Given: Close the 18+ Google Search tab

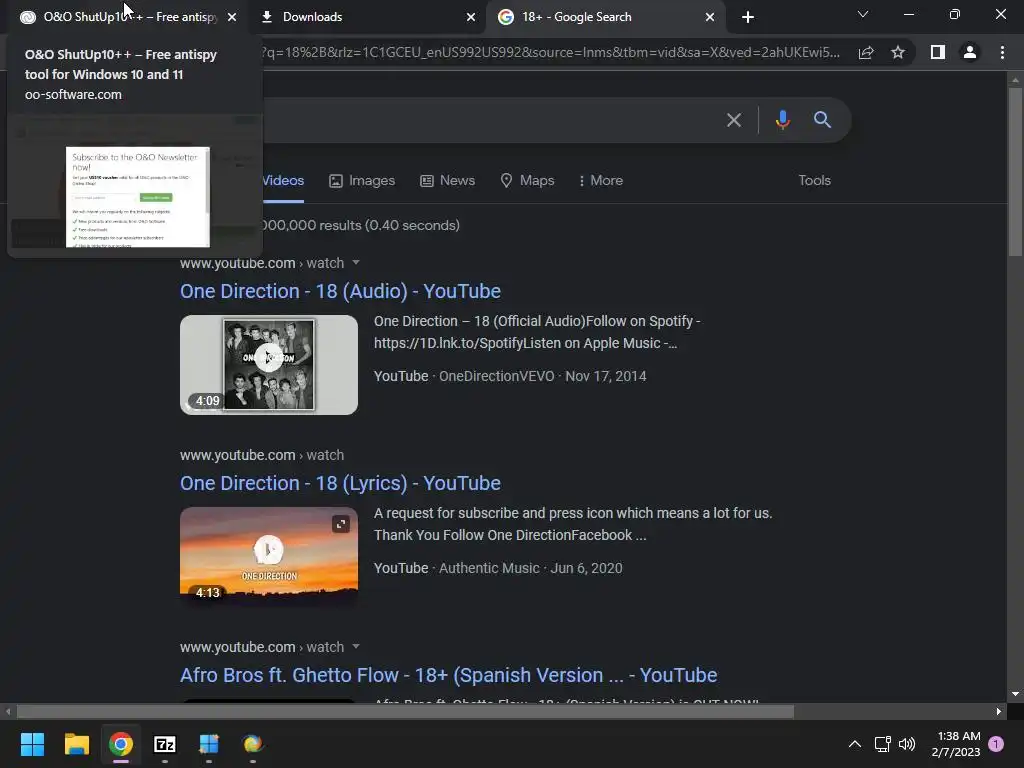Looking at the screenshot, I should coord(710,17).
